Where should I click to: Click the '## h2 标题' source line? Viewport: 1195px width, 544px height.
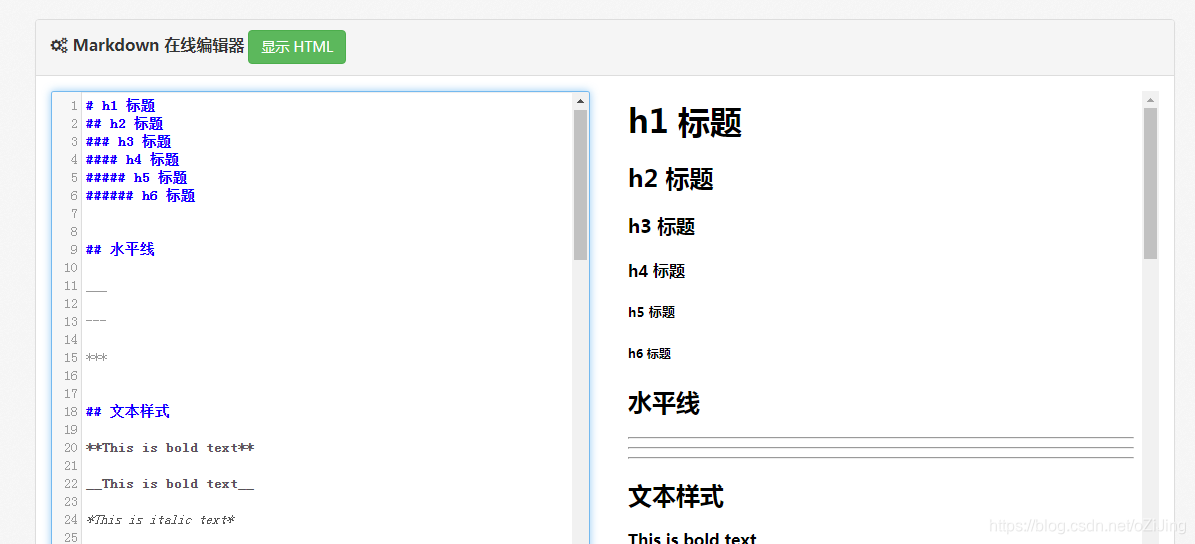[x=125, y=123]
